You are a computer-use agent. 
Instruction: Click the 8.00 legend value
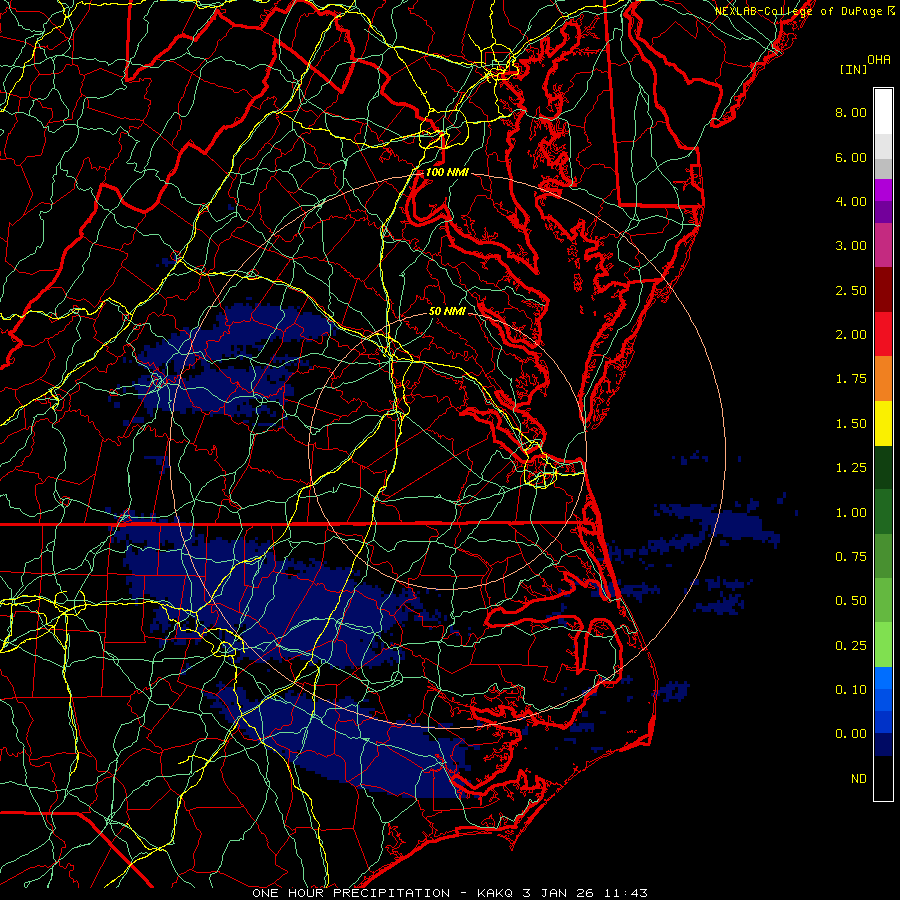pyautogui.click(x=851, y=112)
